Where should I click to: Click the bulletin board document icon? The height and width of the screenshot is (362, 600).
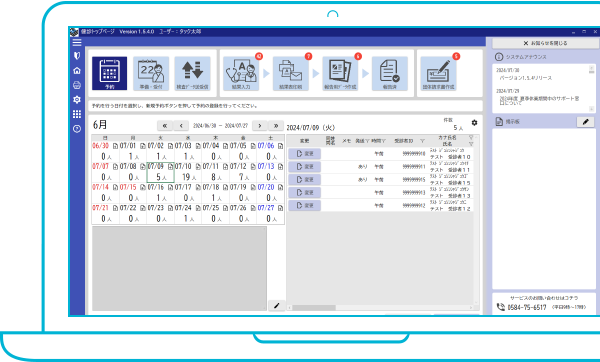pos(499,122)
